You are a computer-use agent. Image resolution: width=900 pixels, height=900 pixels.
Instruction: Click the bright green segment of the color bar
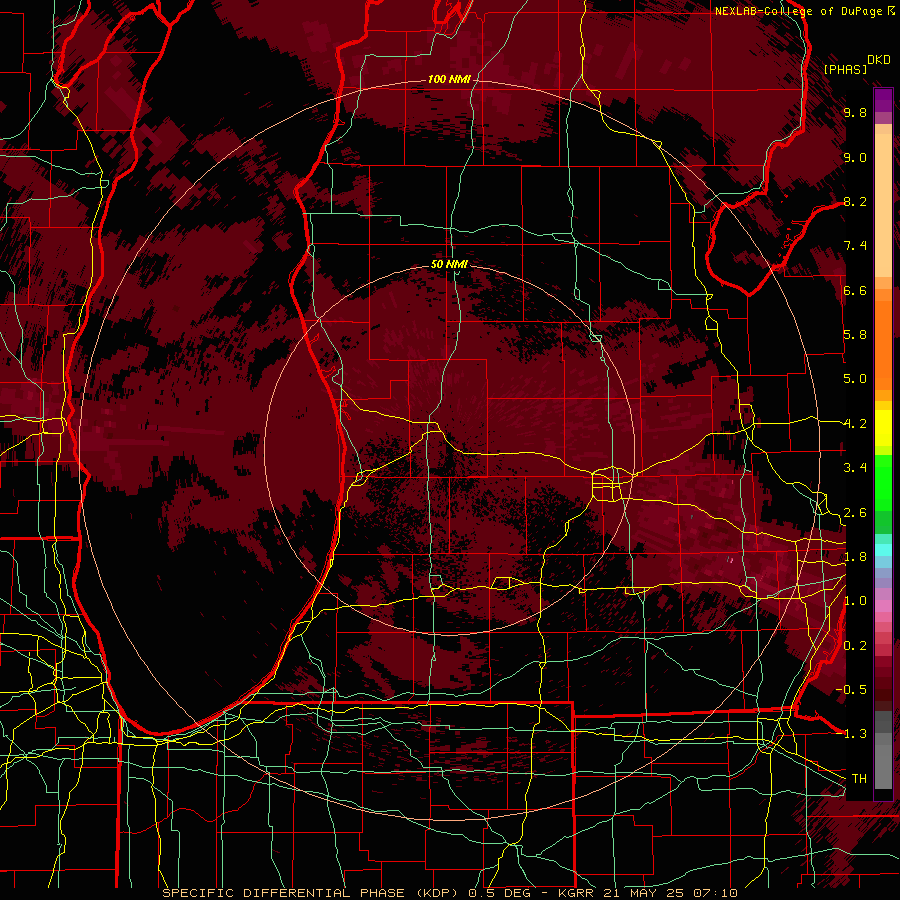tap(883, 482)
